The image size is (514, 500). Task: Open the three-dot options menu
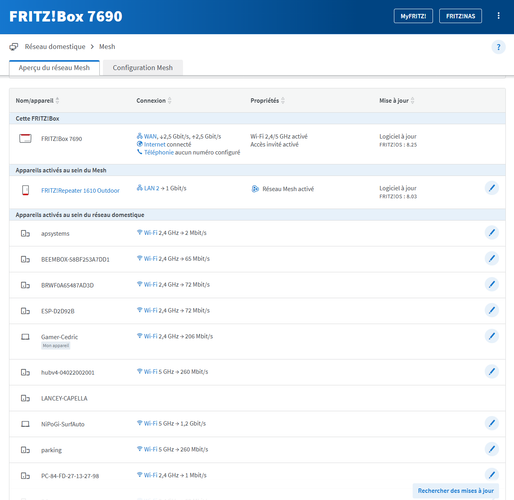tap(498, 16)
